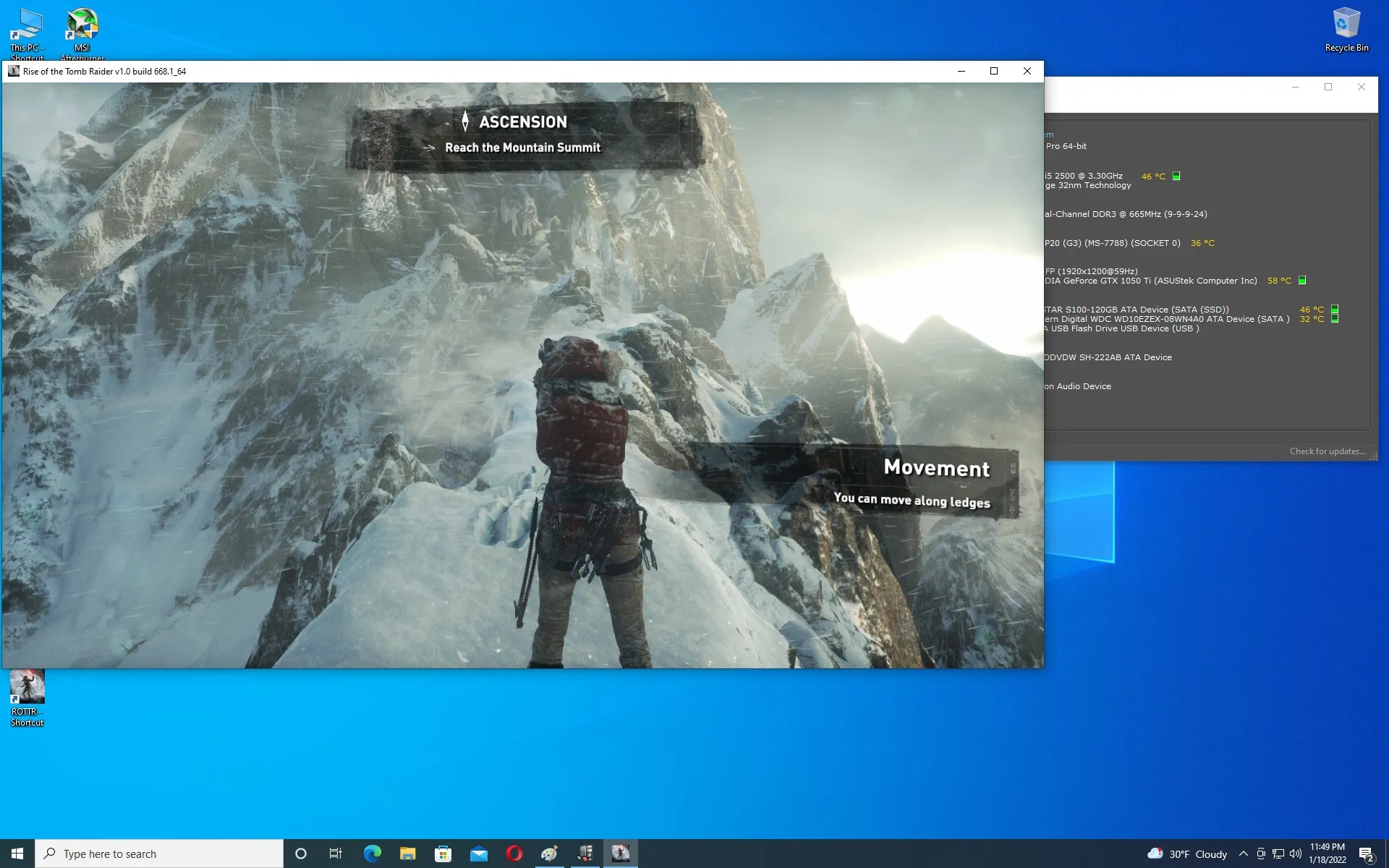Image resolution: width=1389 pixels, height=868 pixels.
Task: Close the background hardware info window
Action: tap(1362, 87)
